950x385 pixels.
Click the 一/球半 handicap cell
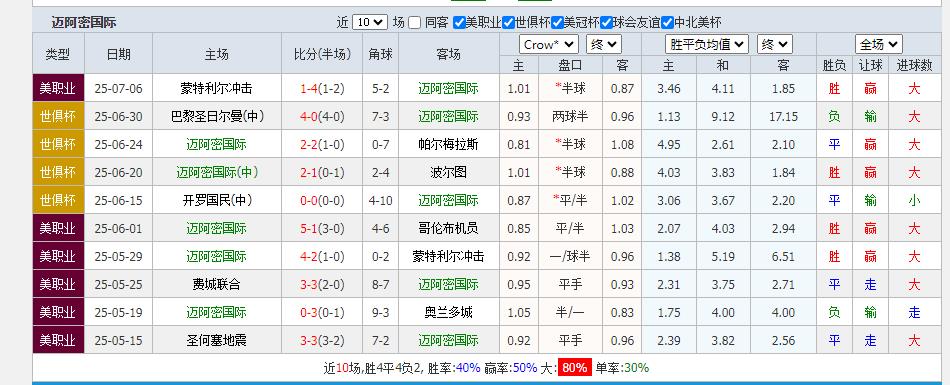tap(570, 256)
